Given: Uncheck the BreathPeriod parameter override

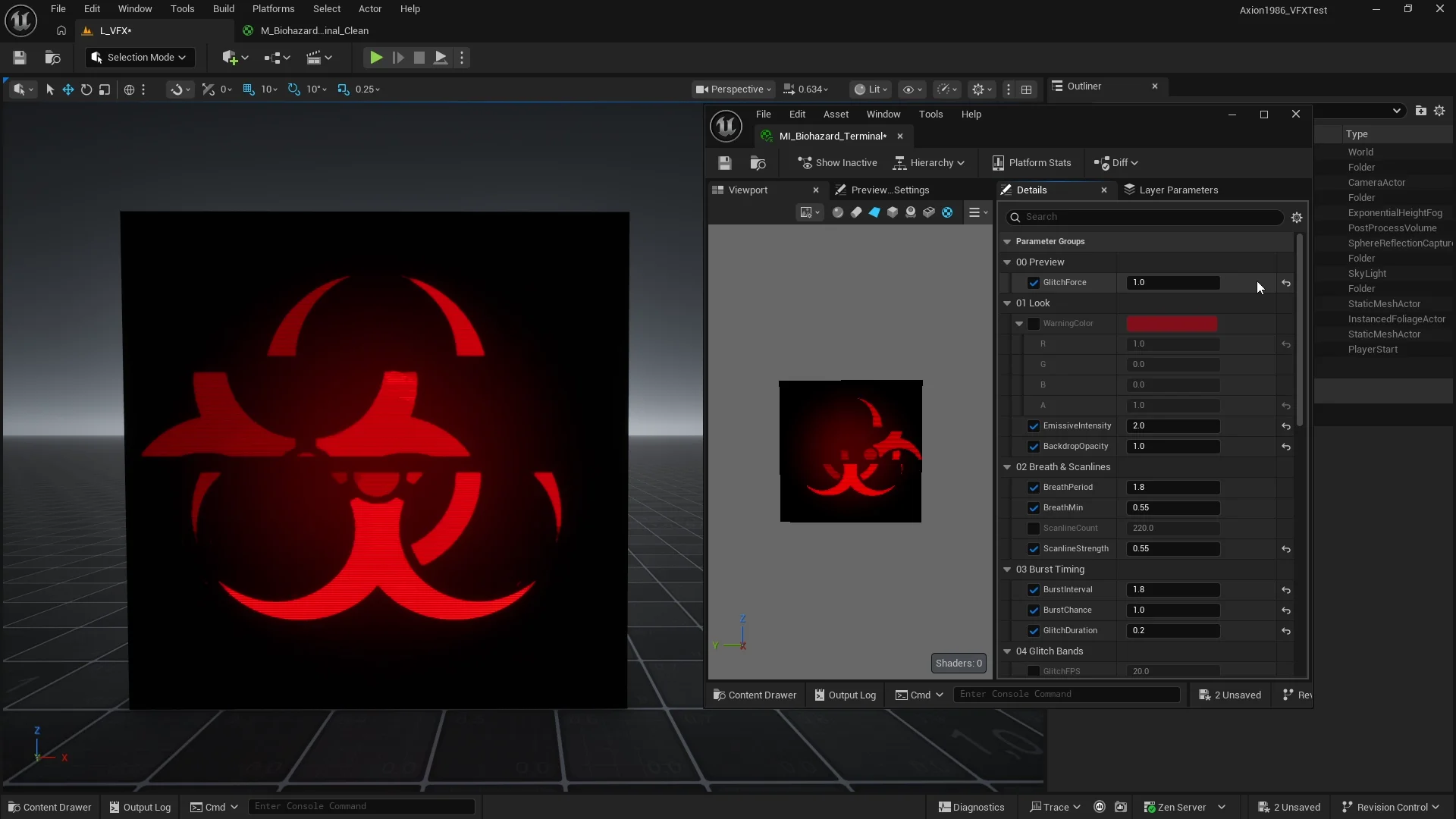Looking at the screenshot, I should [1034, 488].
